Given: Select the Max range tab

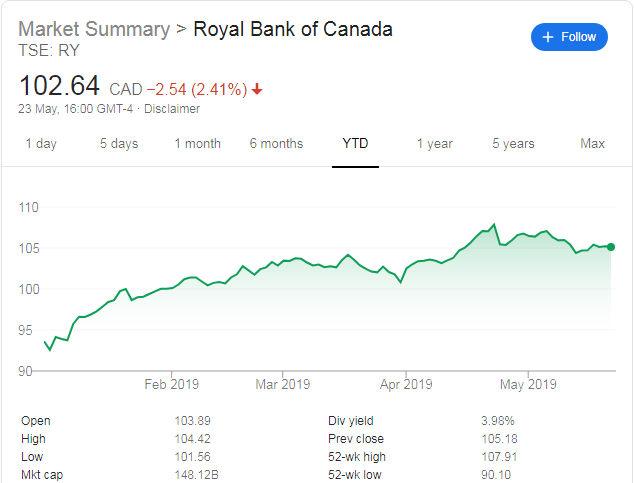Looking at the screenshot, I should (x=592, y=144).
